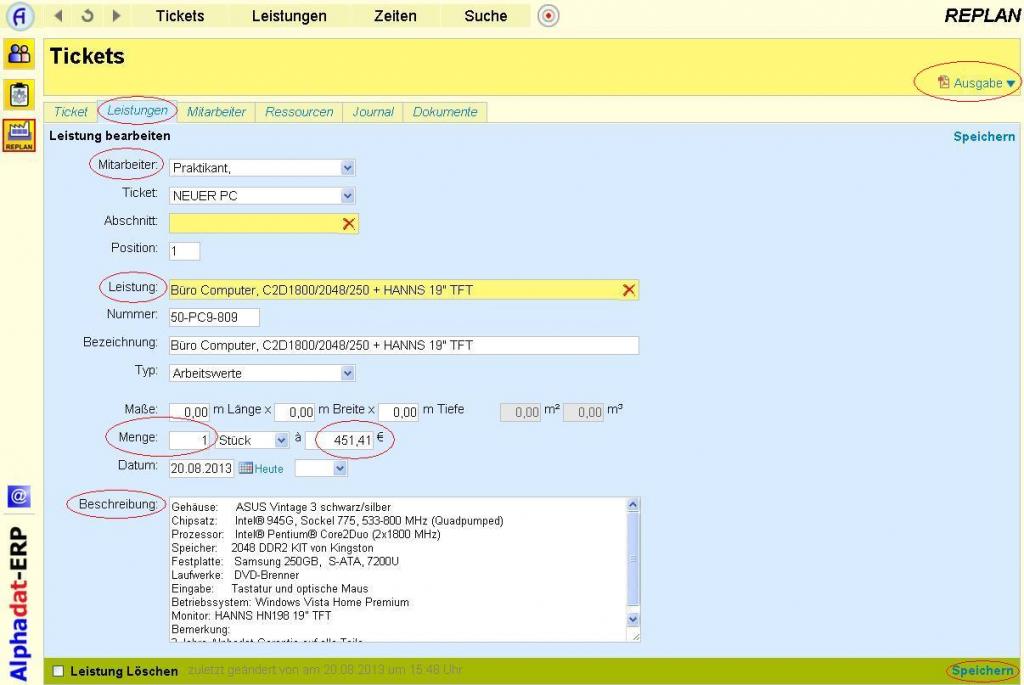Open the clipboard sidebar icon
This screenshot has width=1024, height=685.
(x=20, y=95)
